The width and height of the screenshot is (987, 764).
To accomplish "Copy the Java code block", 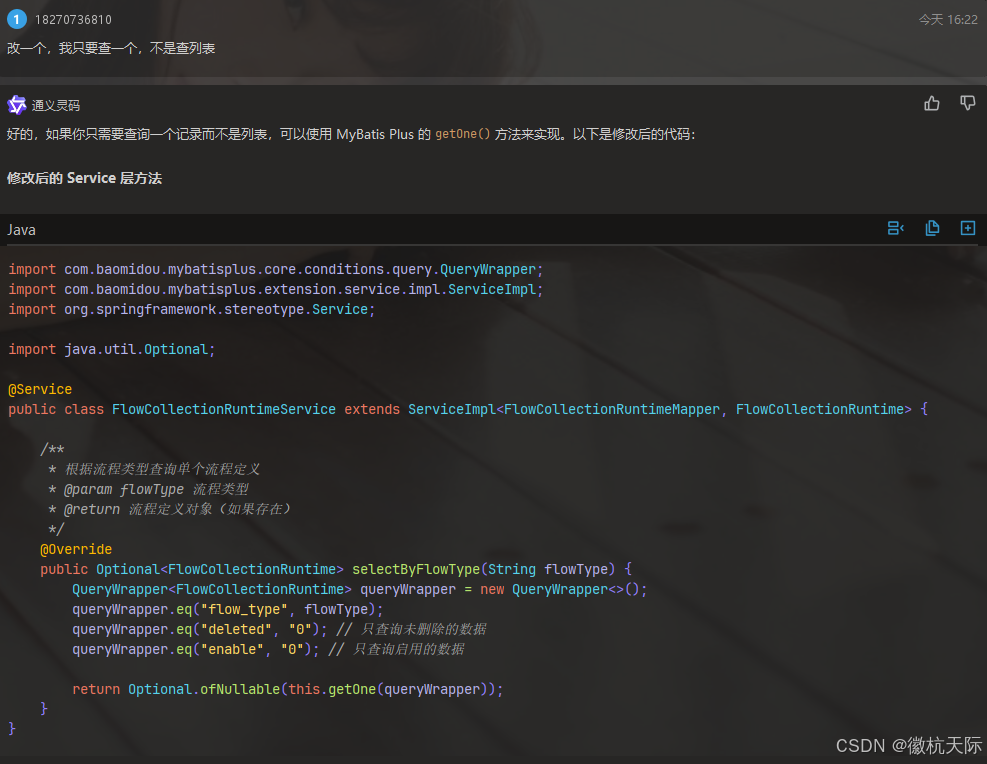I will pos(932,228).
